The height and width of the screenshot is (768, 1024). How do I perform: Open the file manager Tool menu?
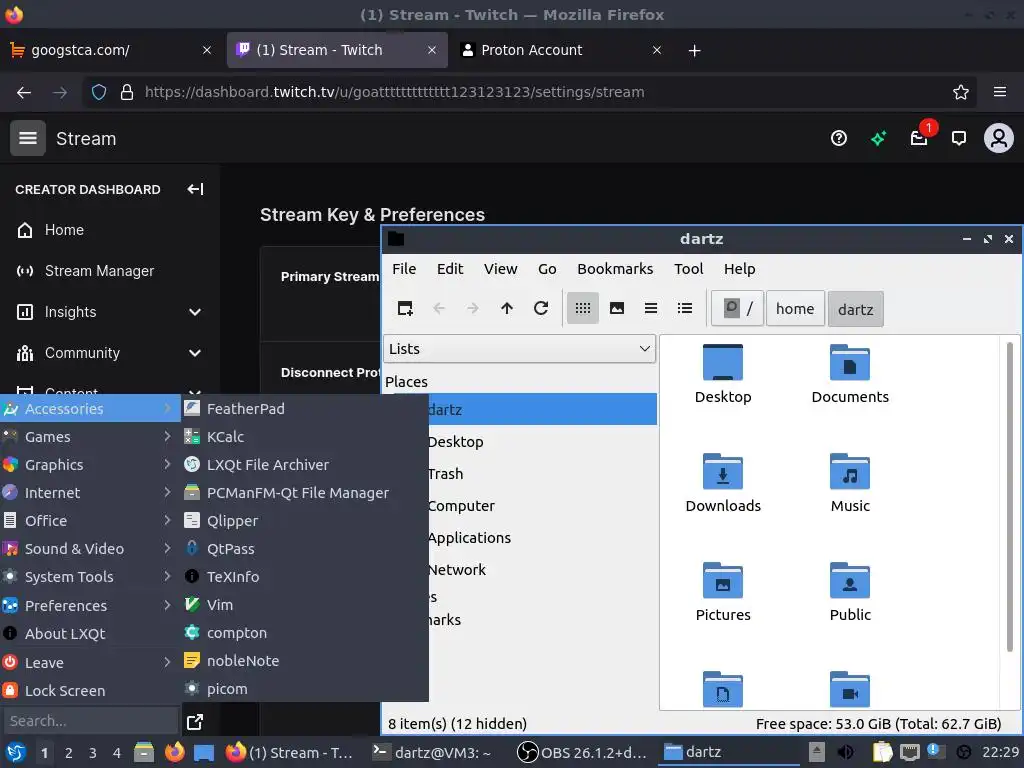[x=688, y=269]
